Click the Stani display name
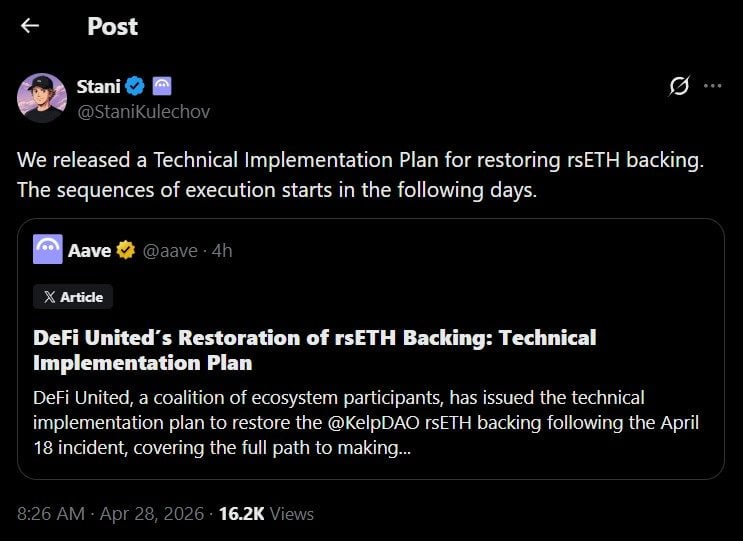This screenshot has width=743, height=541. [x=97, y=86]
